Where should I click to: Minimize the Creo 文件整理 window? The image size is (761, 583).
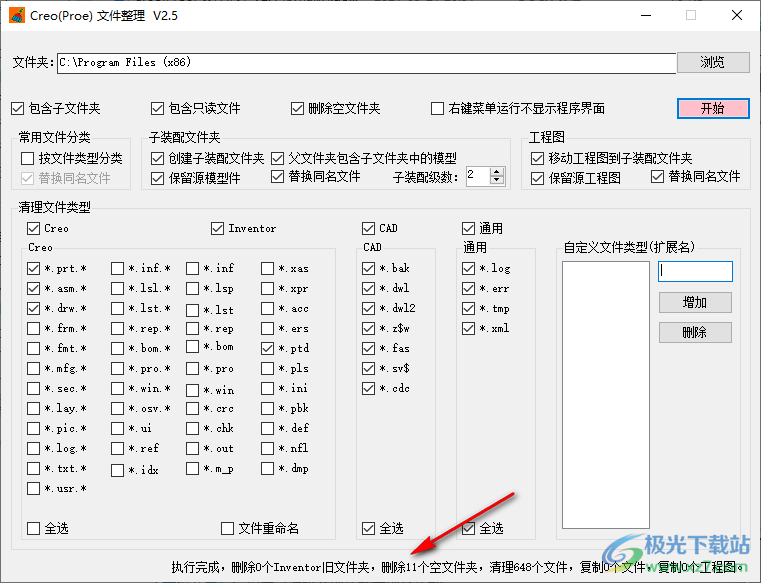pos(646,16)
